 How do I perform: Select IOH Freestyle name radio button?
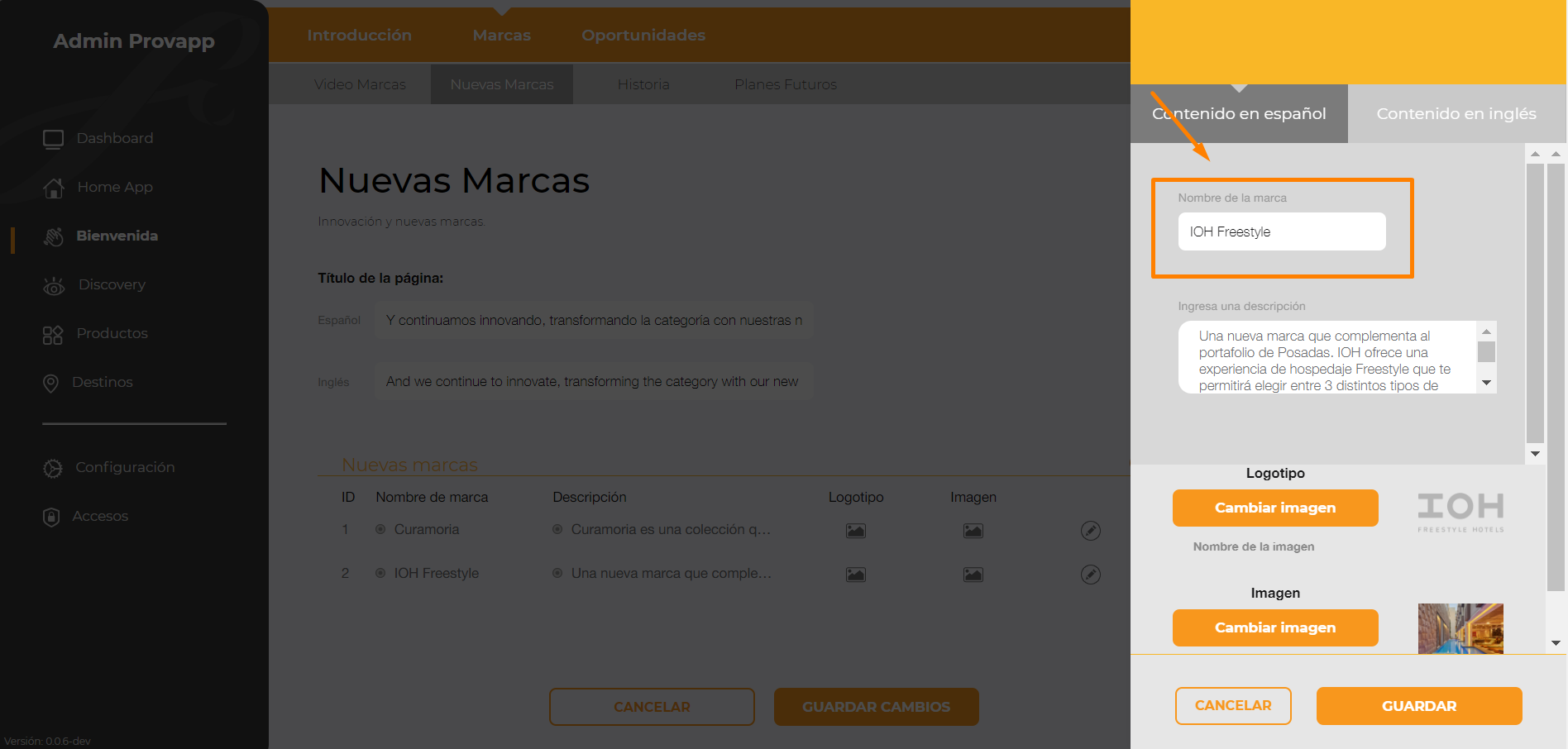(380, 573)
